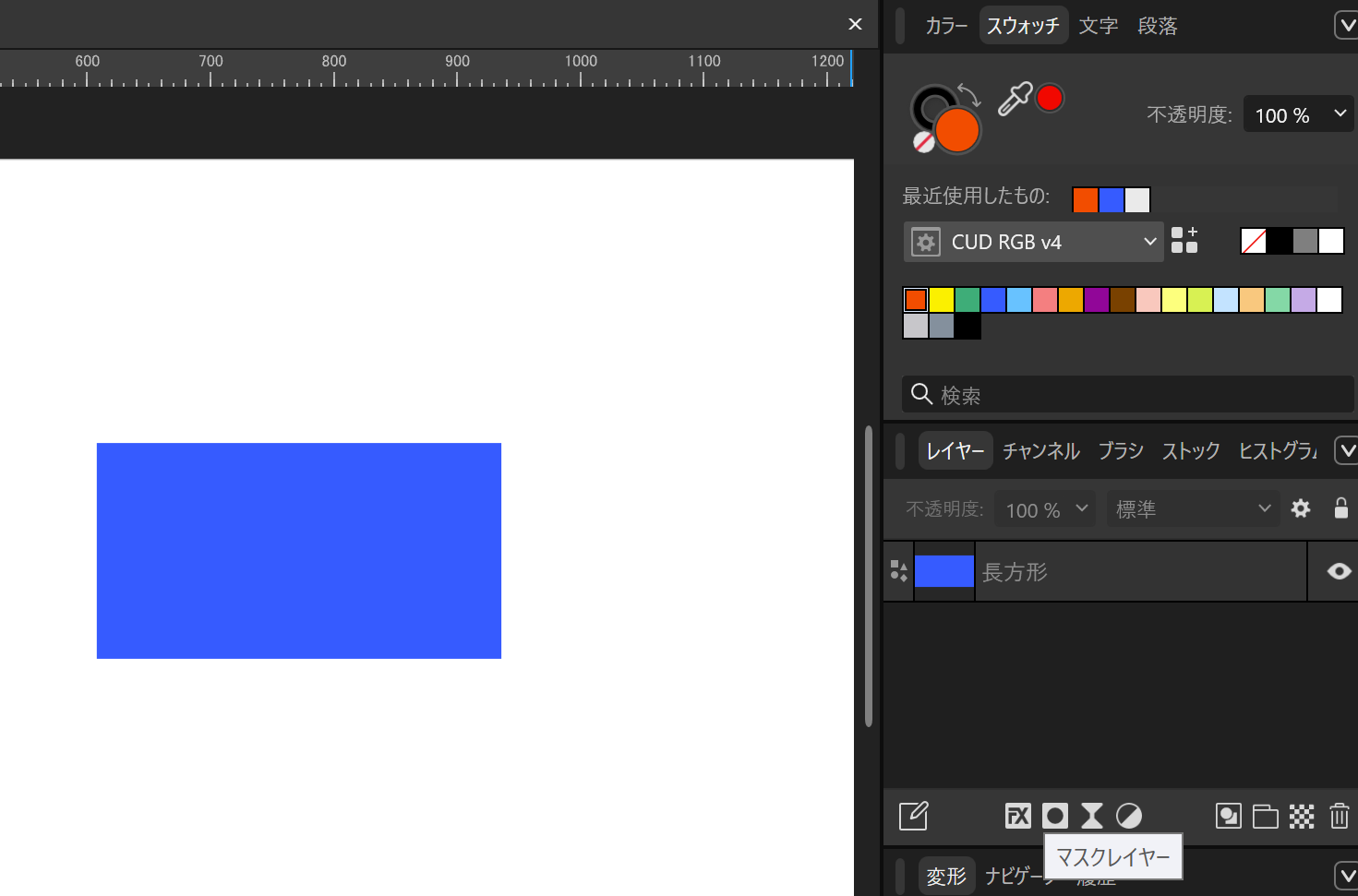
Task: Select the 長方形 layer row
Action: point(1120,571)
